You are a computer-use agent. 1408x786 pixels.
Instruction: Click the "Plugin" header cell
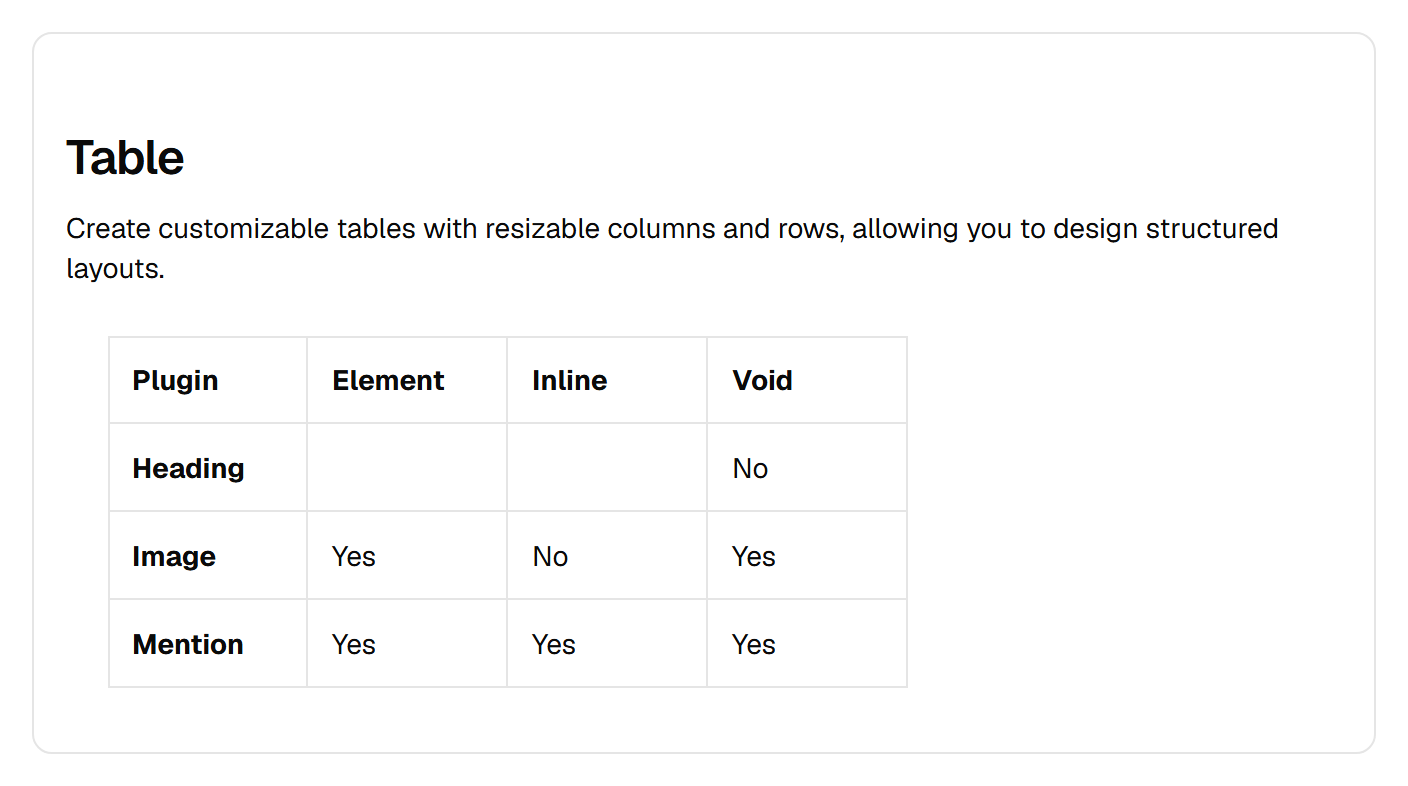[208, 380]
